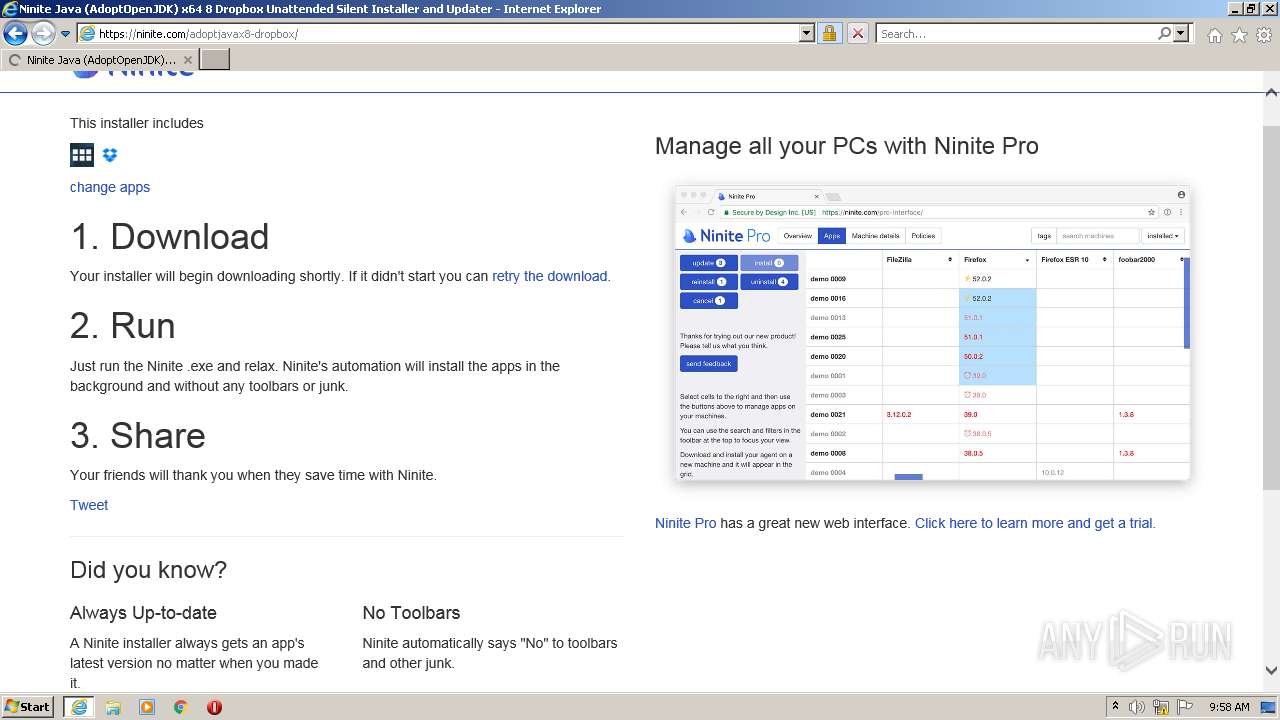Image resolution: width=1280 pixels, height=720 pixels.
Task: Click the Ninite Pro link
Action: tap(685, 523)
